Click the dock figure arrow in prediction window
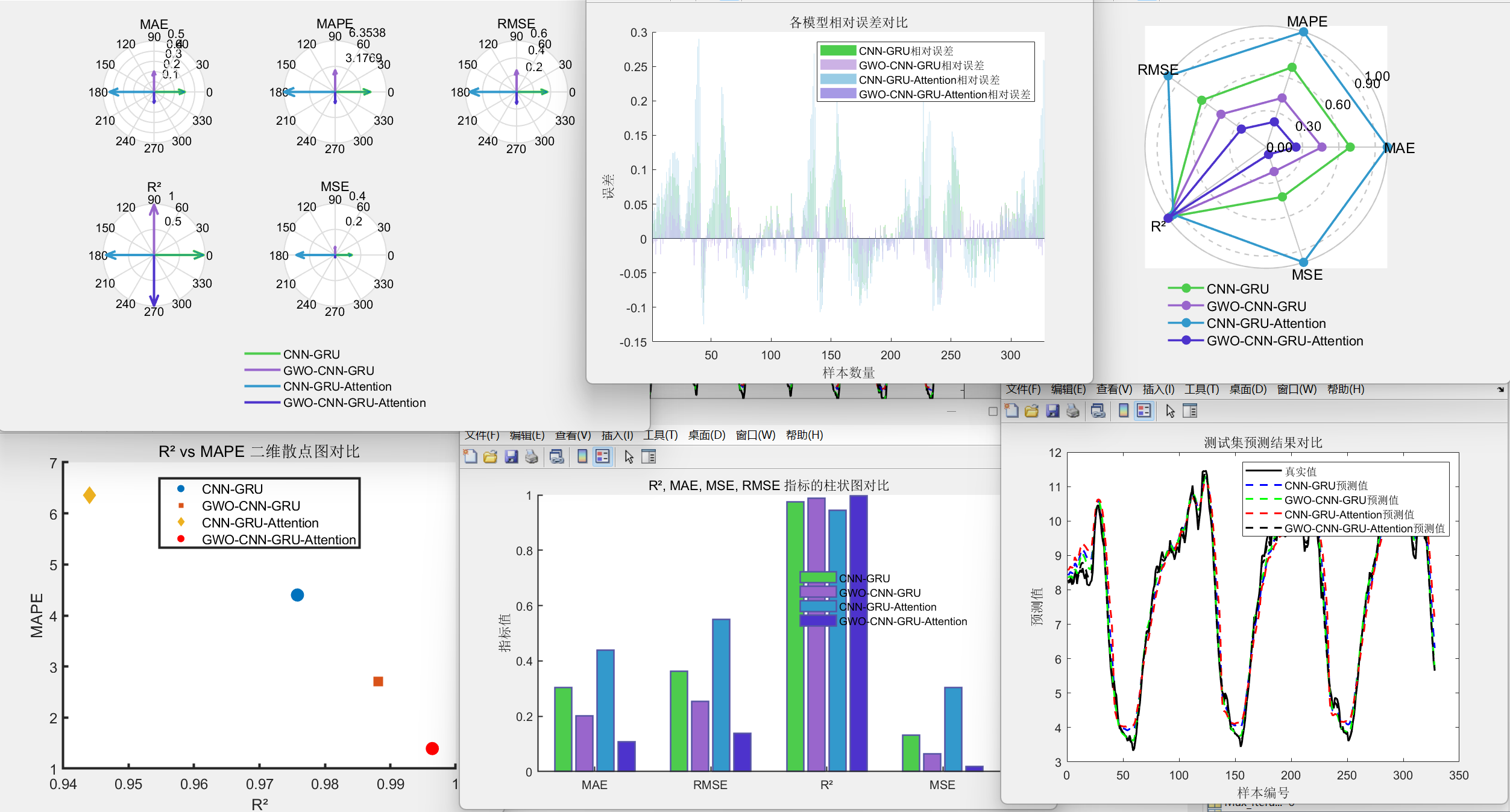Image resolution: width=1510 pixels, height=812 pixels. [1500, 389]
